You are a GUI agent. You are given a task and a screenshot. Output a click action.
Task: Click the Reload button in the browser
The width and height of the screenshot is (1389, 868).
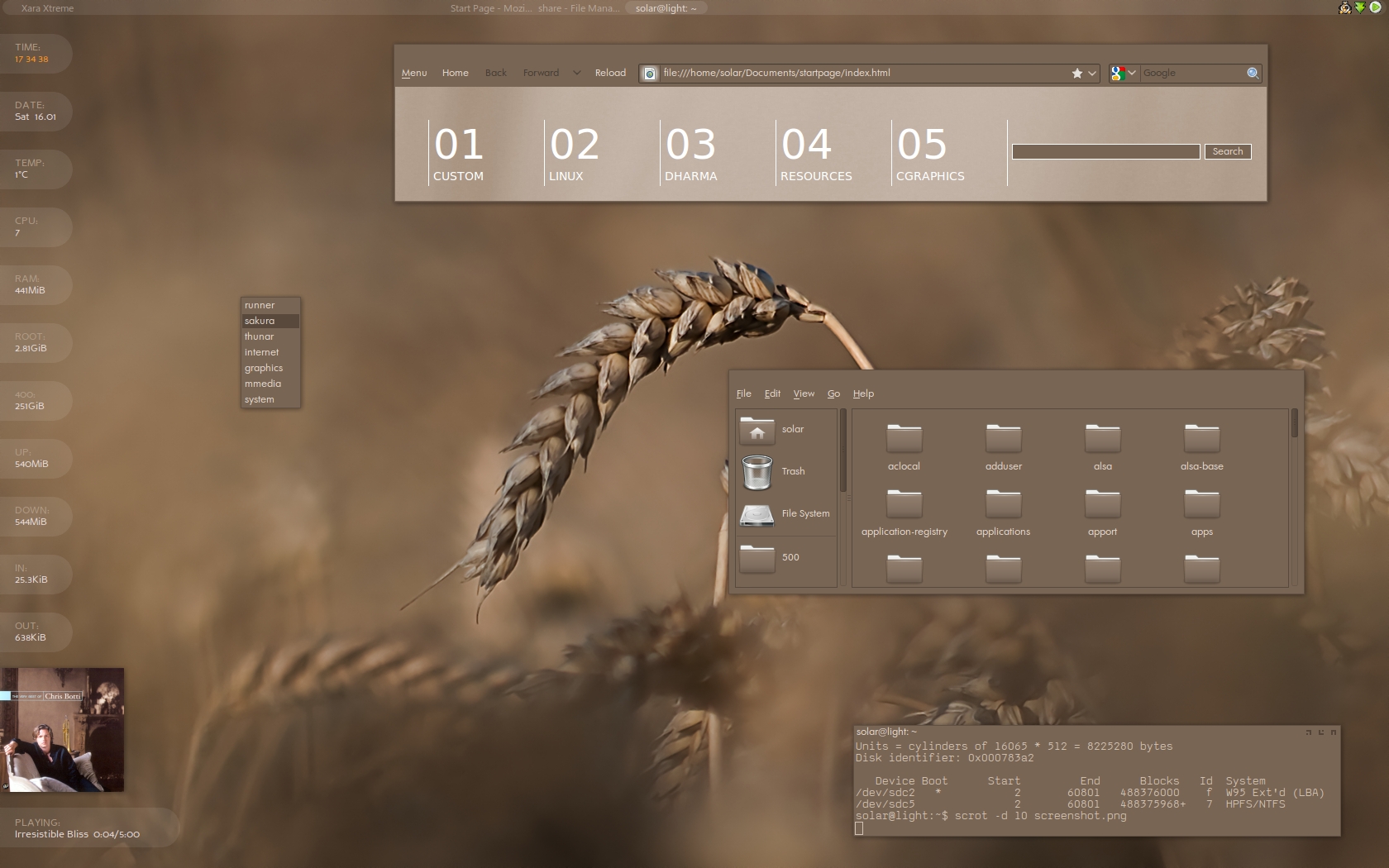tap(610, 74)
